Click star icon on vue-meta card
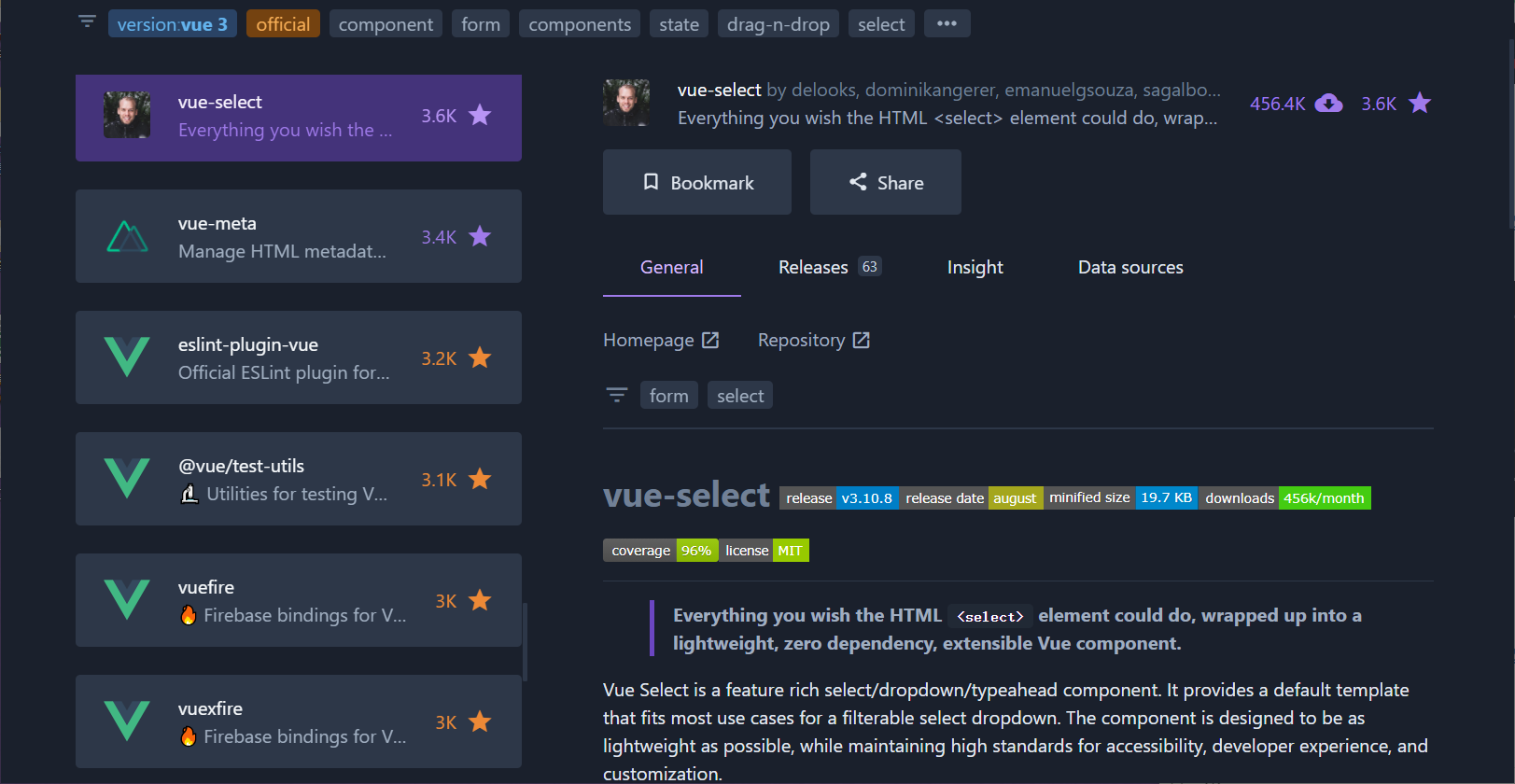 (x=480, y=236)
